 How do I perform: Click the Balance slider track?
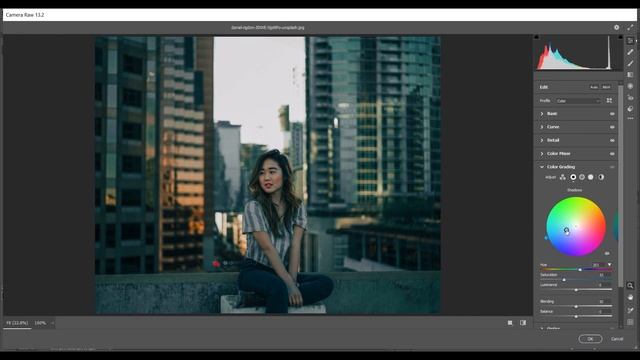click(576, 316)
